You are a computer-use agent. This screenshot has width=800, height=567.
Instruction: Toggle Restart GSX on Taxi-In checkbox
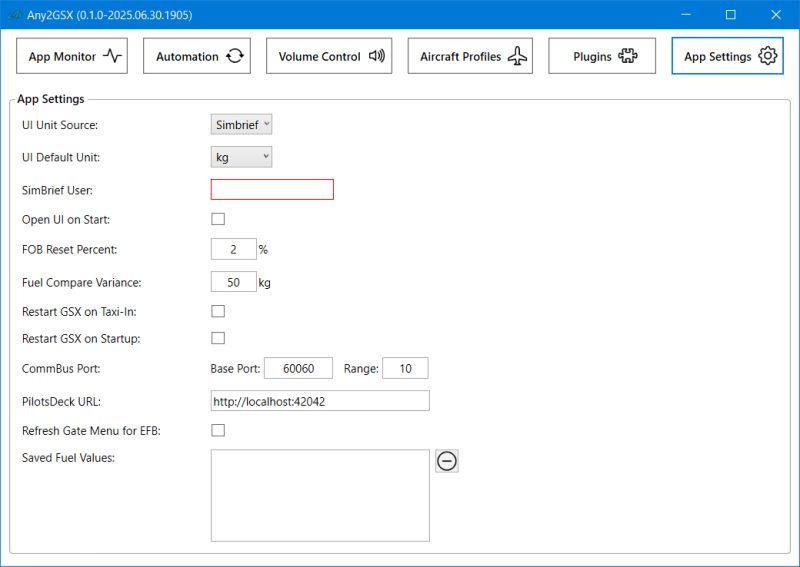[218, 311]
